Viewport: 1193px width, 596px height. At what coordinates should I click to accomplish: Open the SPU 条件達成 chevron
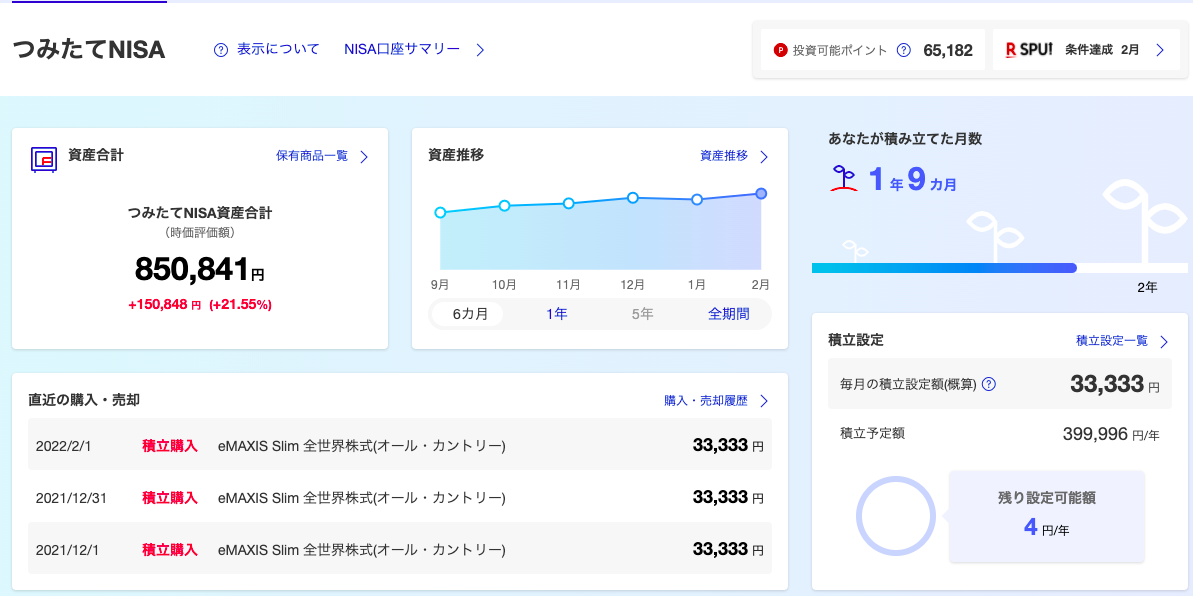(x=1160, y=50)
